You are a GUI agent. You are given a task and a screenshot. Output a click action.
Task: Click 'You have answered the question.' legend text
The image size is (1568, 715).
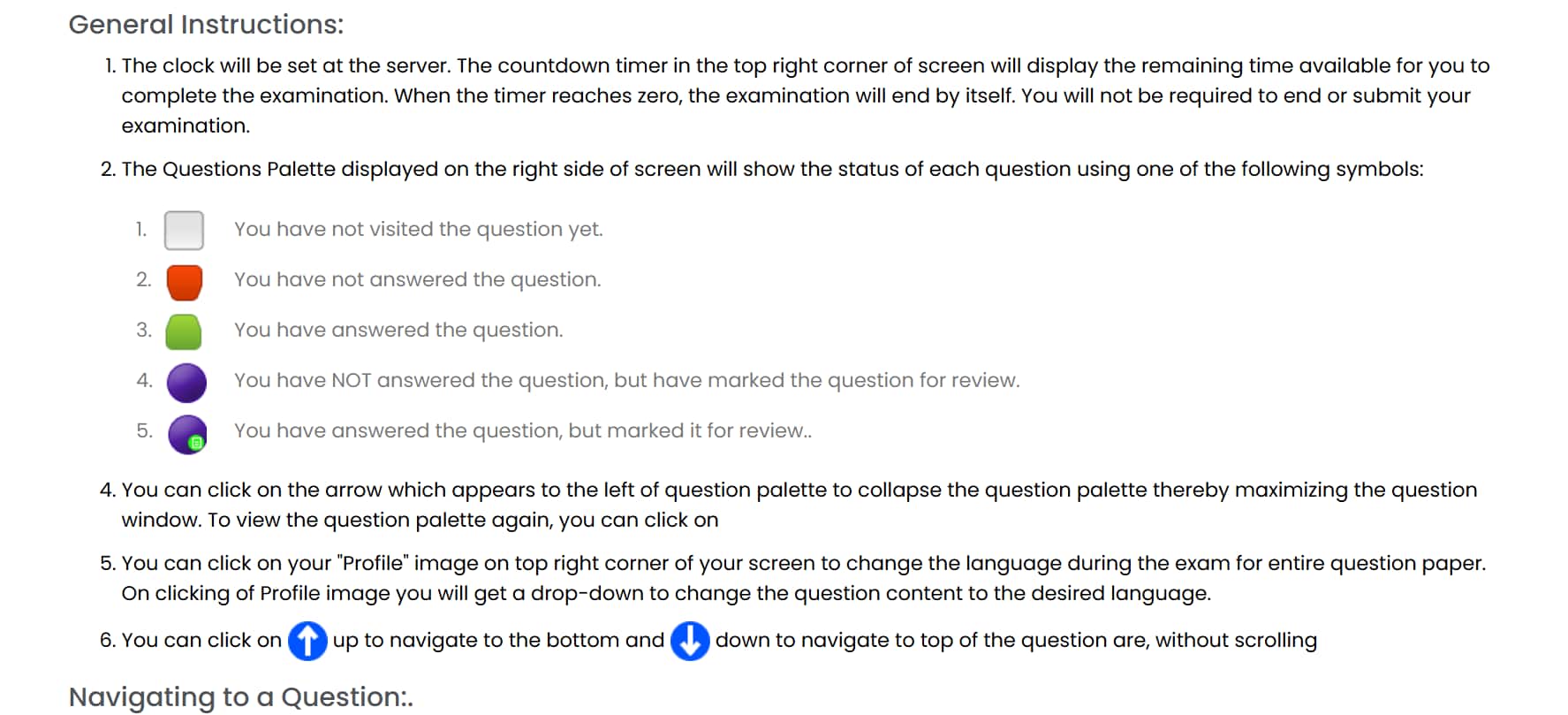pyautogui.click(x=398, y=331)
